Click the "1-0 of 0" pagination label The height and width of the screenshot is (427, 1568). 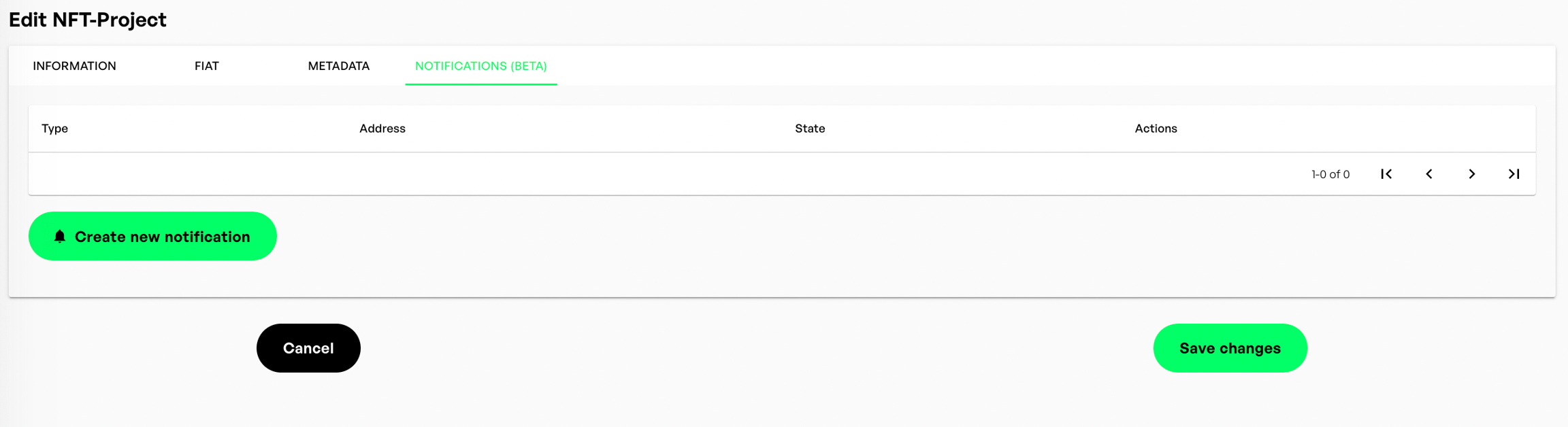pyautogui.click(x=1330, y=175)
